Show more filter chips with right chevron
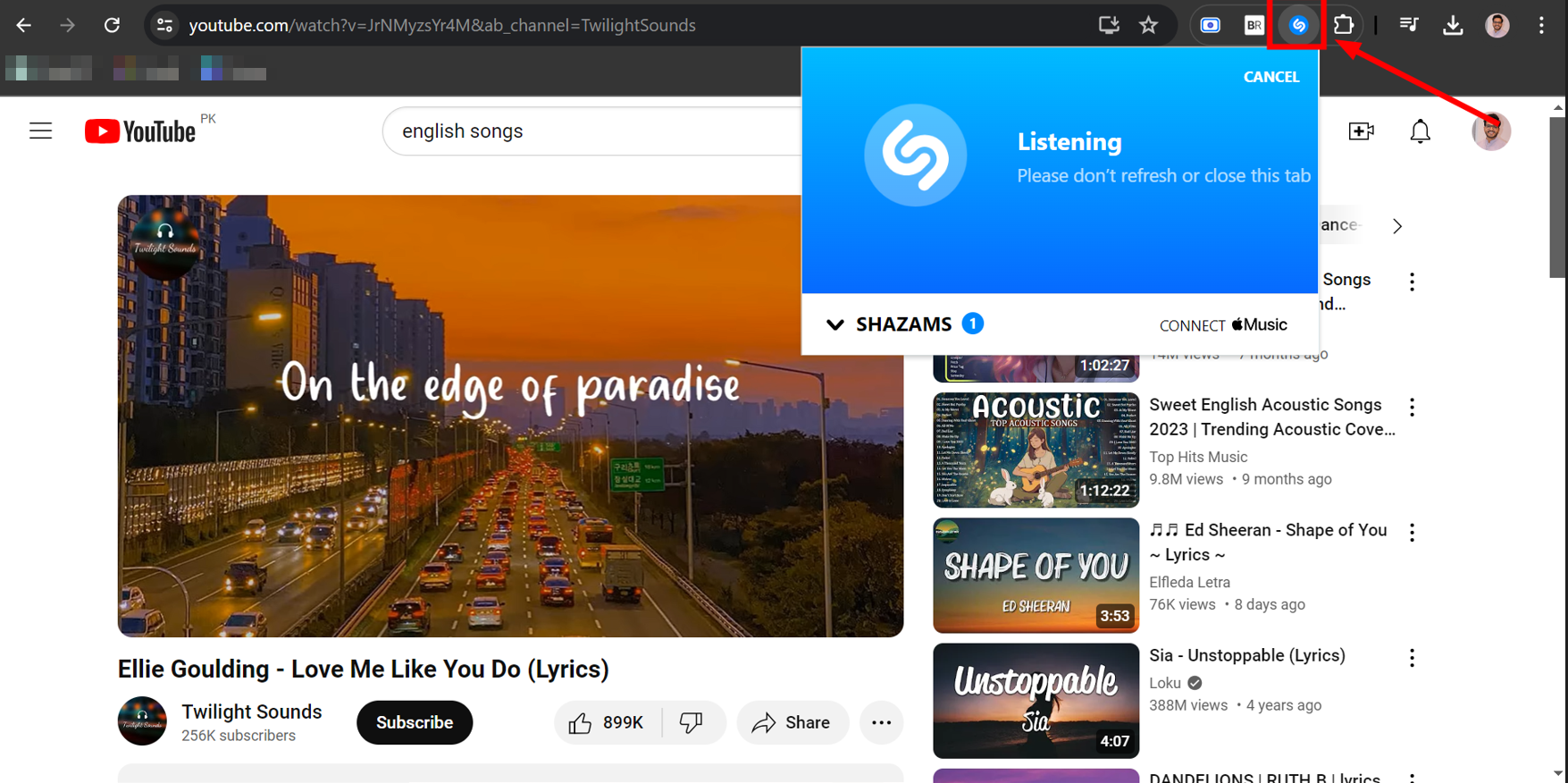Viewport: 1568px width, 783px height. pos(1396,226)
